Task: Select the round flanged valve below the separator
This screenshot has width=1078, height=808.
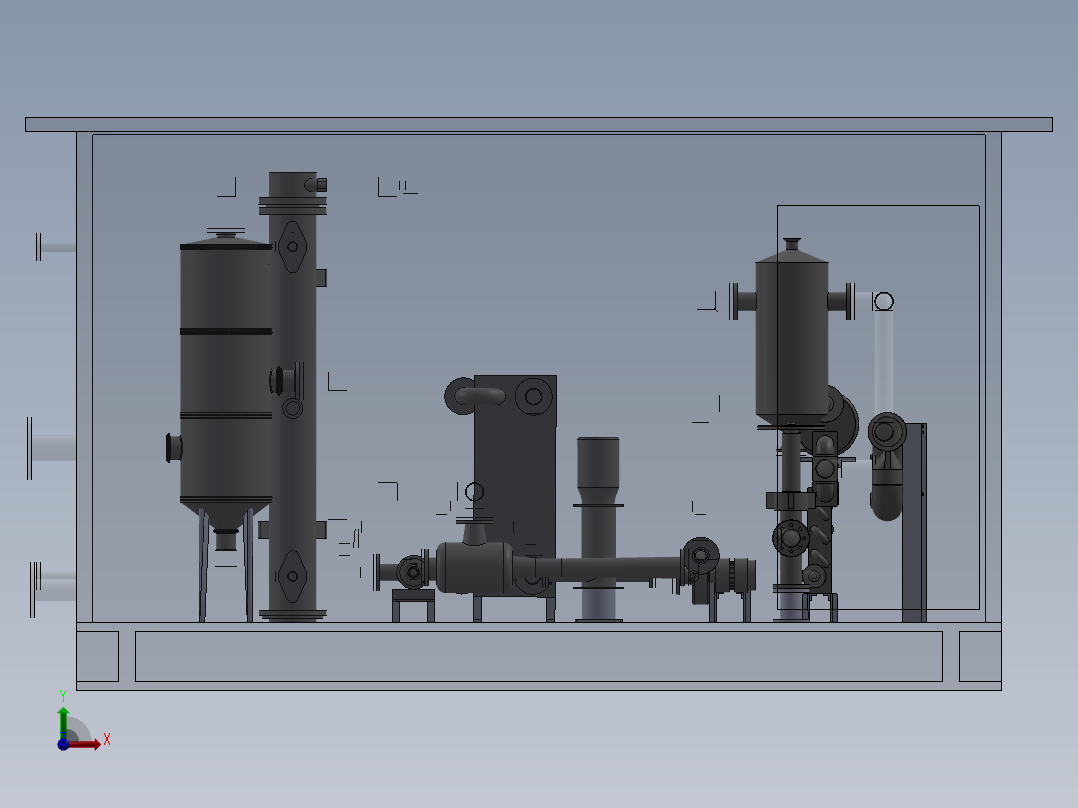Action: tap(791, 538)
